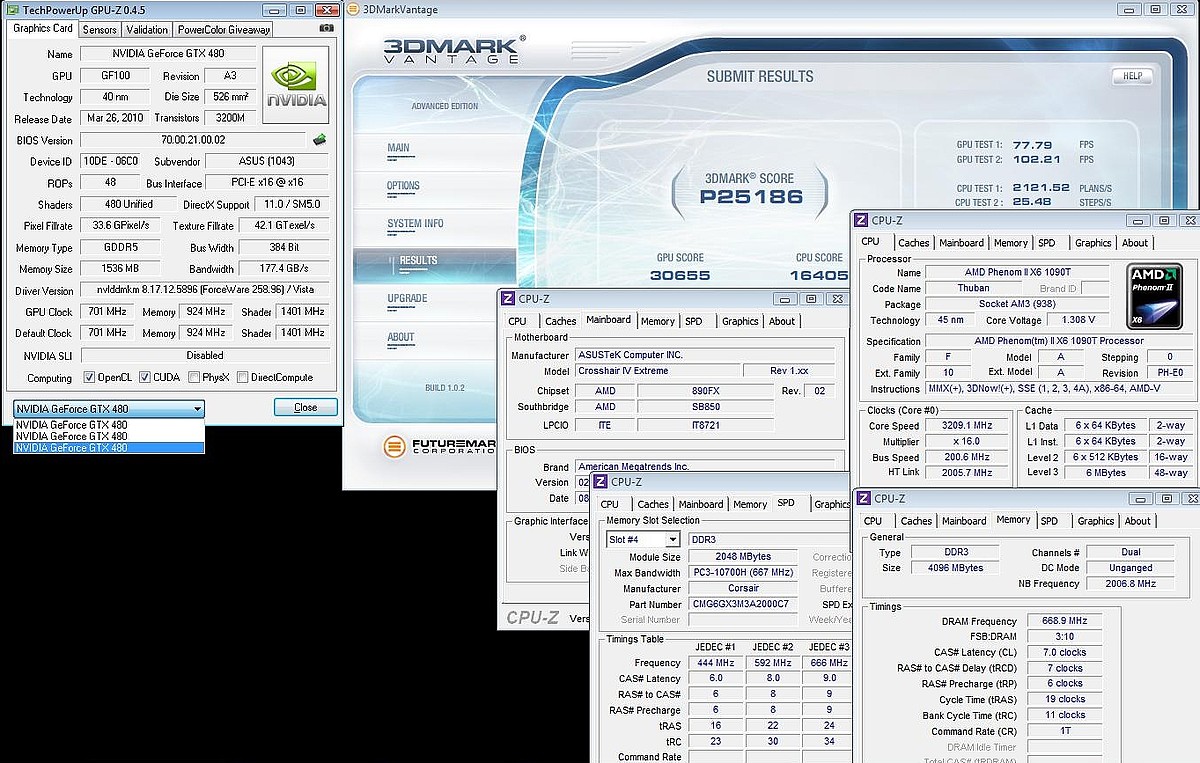Viewport: 1200px width, 763px height.
Task: Open Caches tab in CPU-Z Mainboard window
Action: pyautogui.click(x=560, y=321)
